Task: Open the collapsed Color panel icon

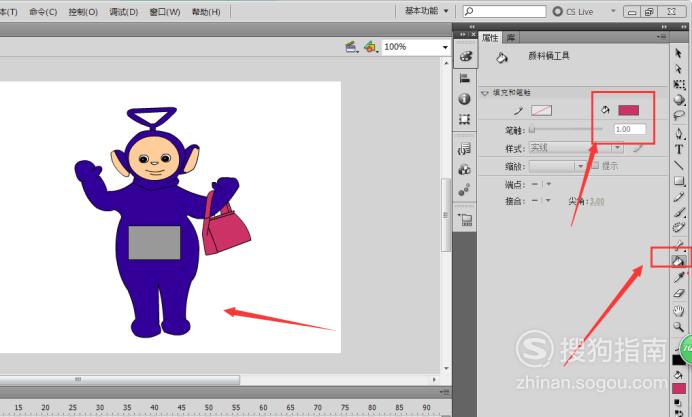Action: (x=466, y=56)
